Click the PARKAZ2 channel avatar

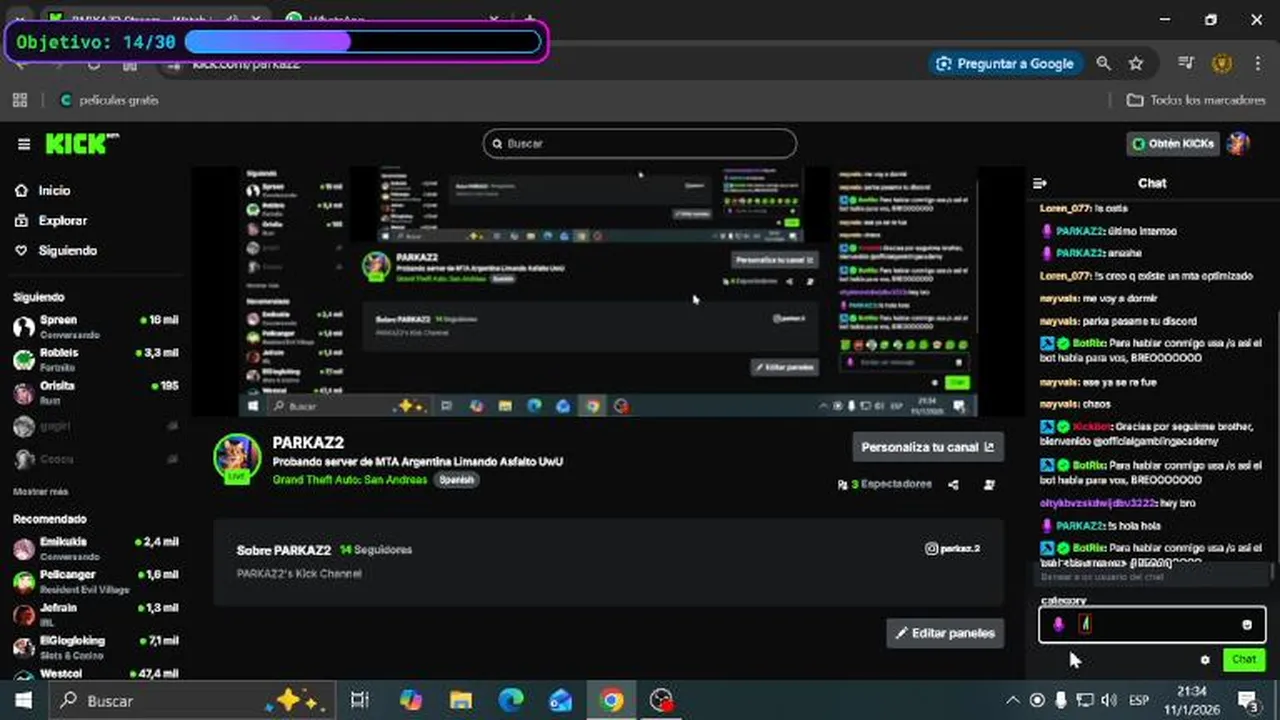coord(238,459)
